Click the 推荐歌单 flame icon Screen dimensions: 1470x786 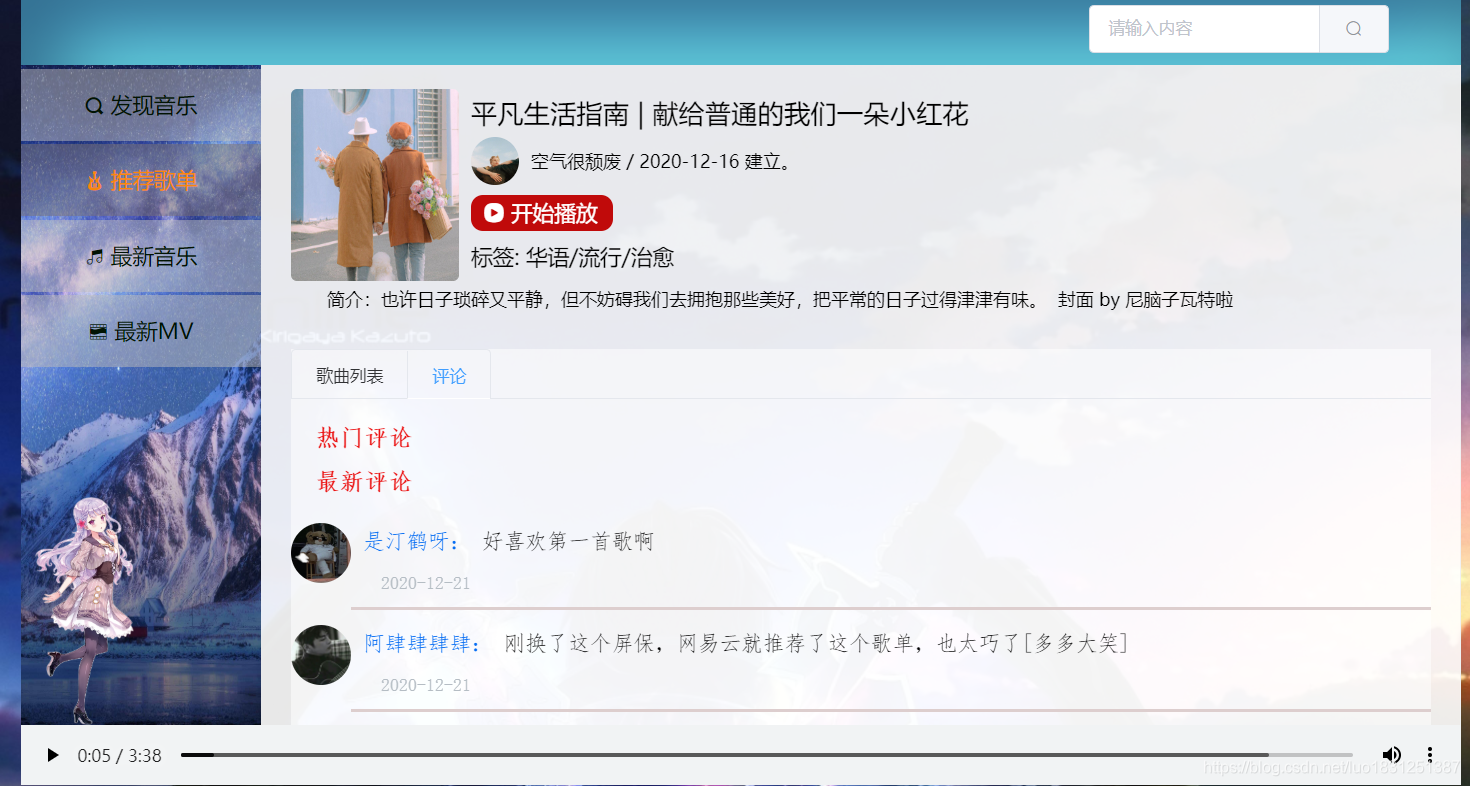[98, 181]
